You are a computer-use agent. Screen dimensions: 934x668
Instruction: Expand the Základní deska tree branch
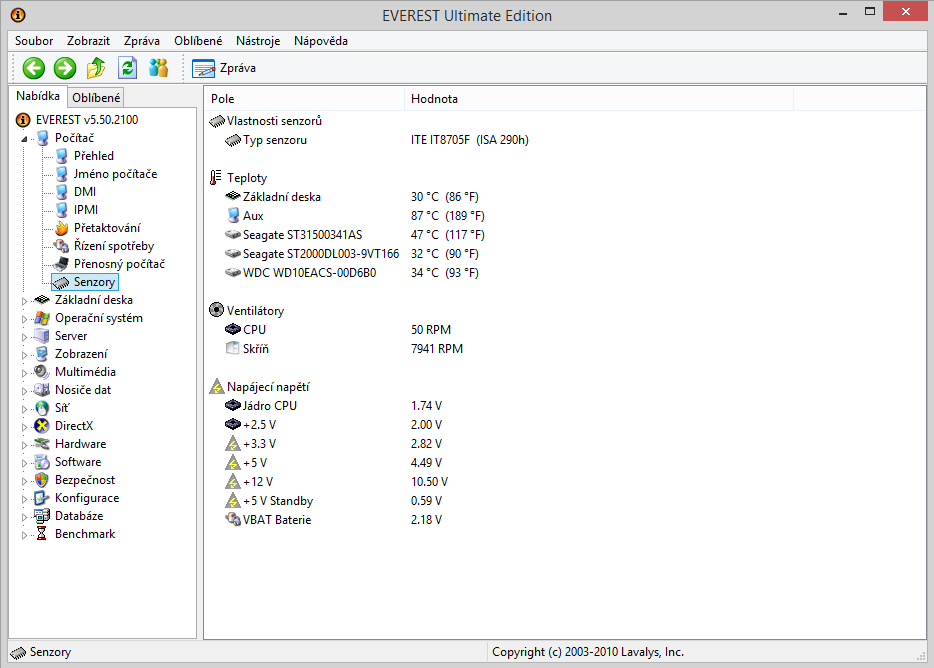pyautogui.click(x=24, y=301)
